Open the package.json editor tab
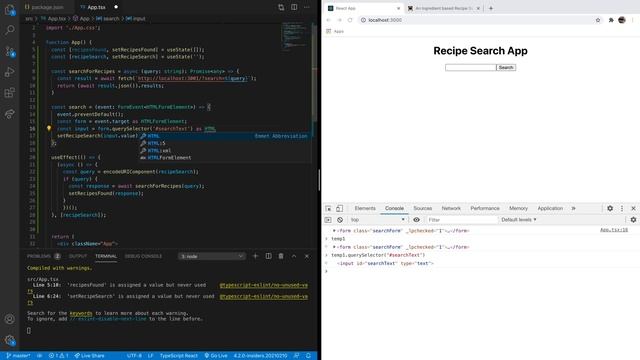The height and width of the screenshot is (360, 640). pos(48,7)
